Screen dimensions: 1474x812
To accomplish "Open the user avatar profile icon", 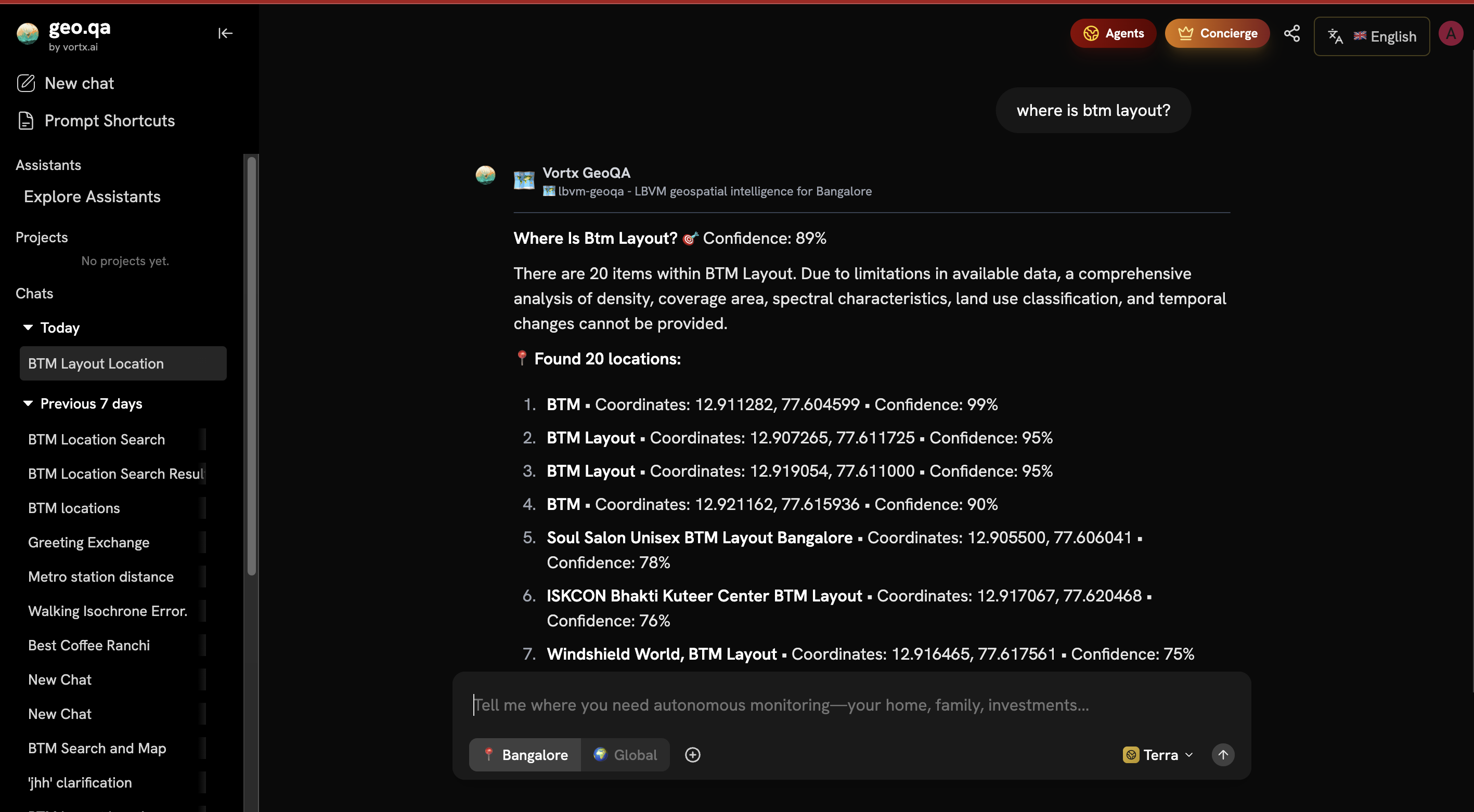I will [1451, 33].
